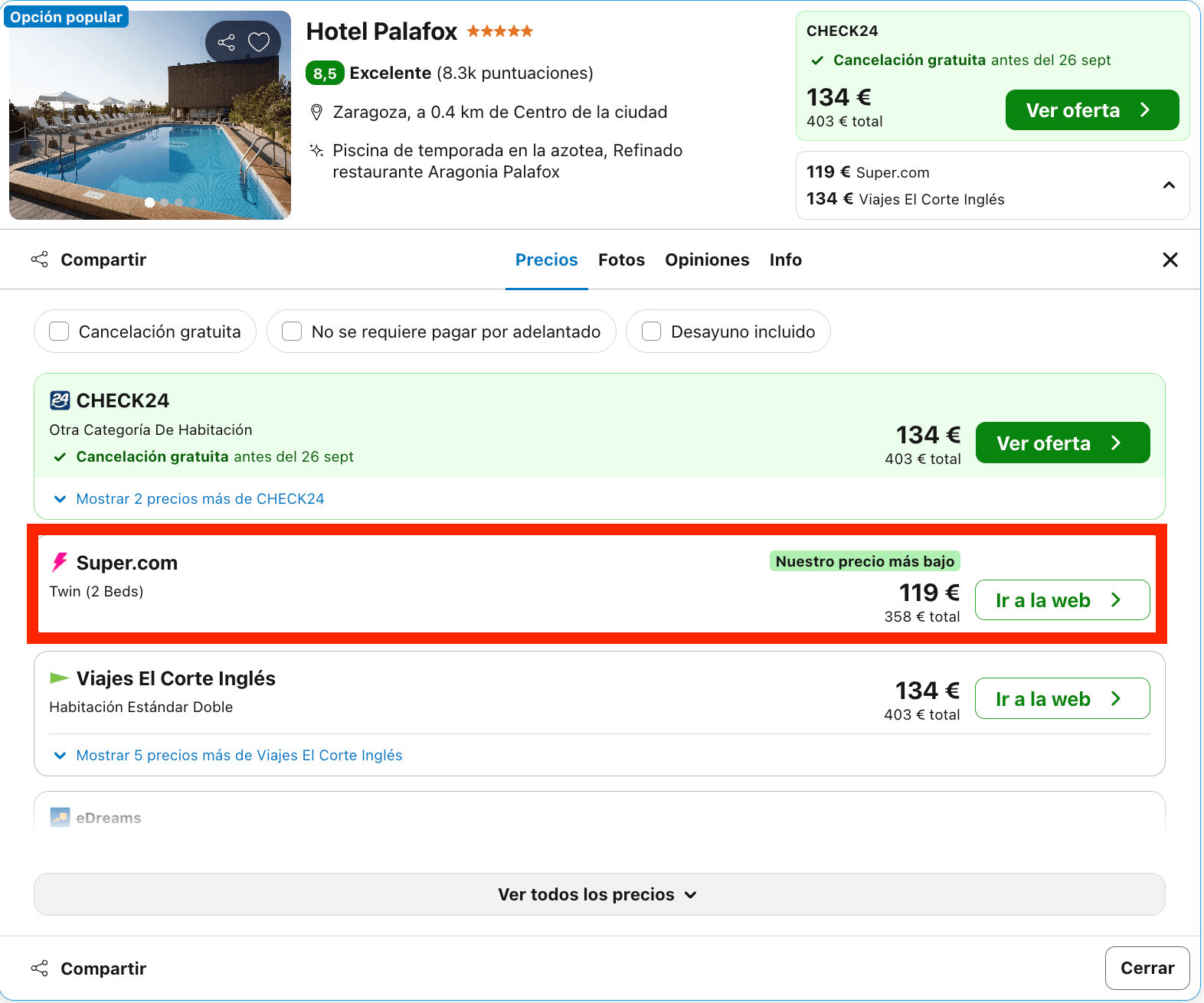Screen dimensions: 1204x1003
Task: Click the Opción popular badge
Action: click(x=67, y=17)
